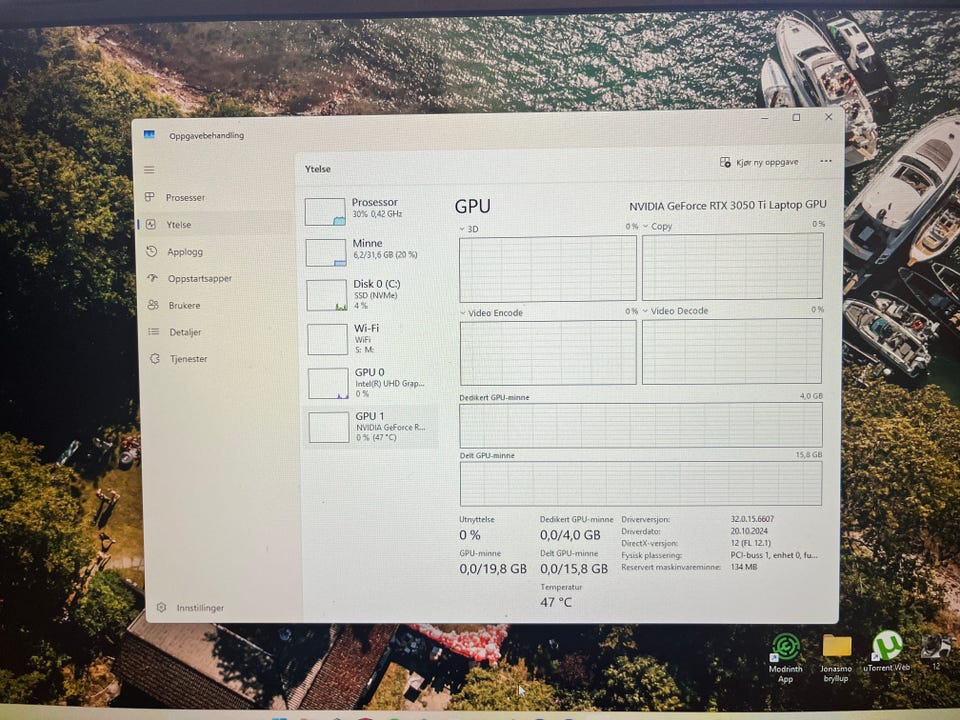Image resolution: width=960 pixels, height=720 pixels.
Task: Click the Video Encode usage graph
Action: coord(548,353)
